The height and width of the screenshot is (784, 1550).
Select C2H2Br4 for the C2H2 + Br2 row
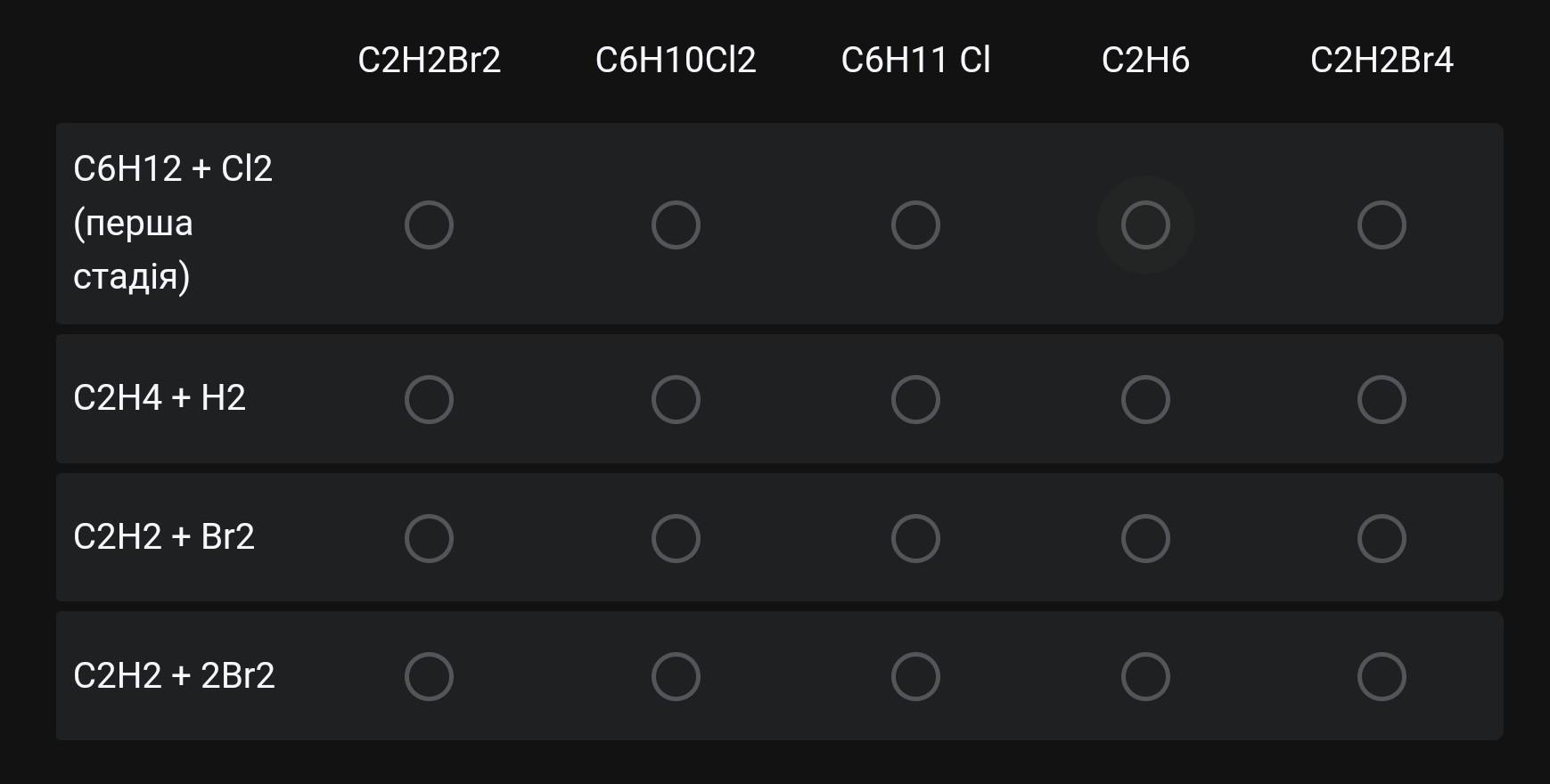pos(1382,538)
